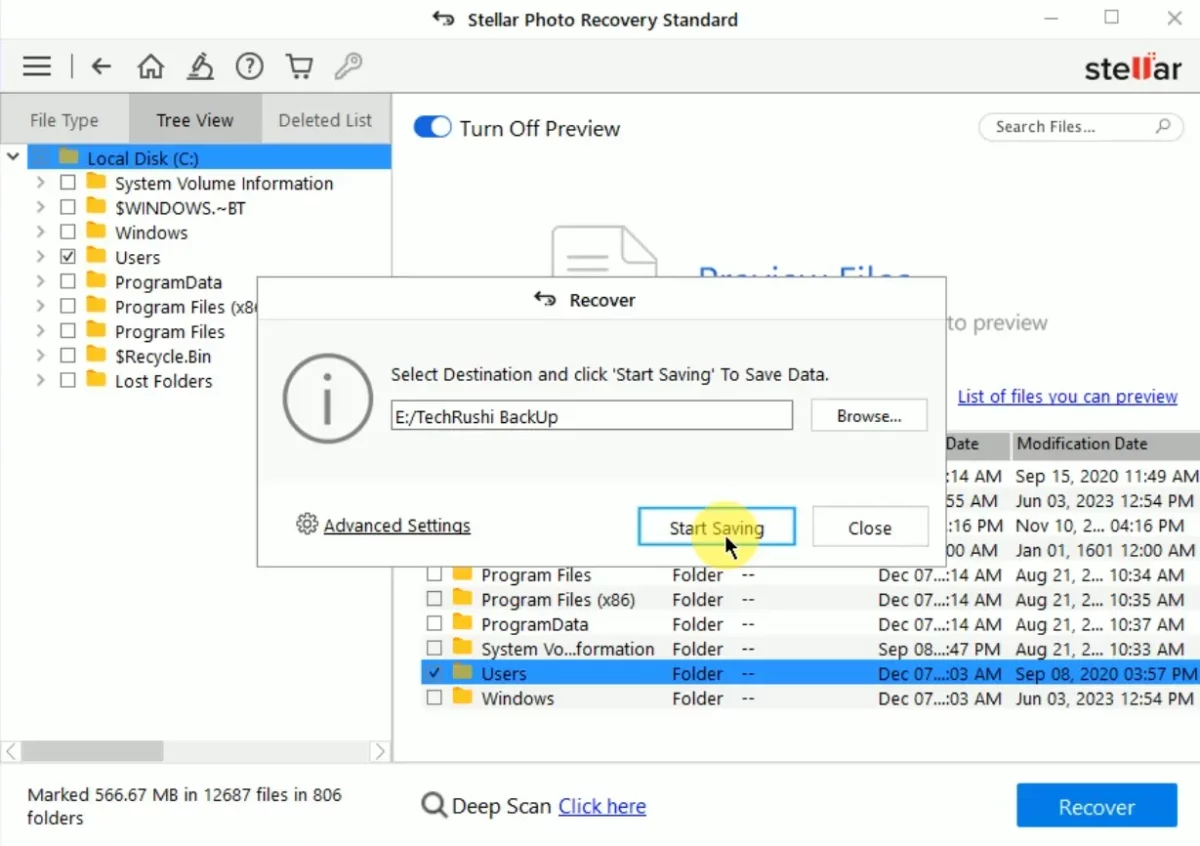Go to home screen icon

(x=151, y=67)
